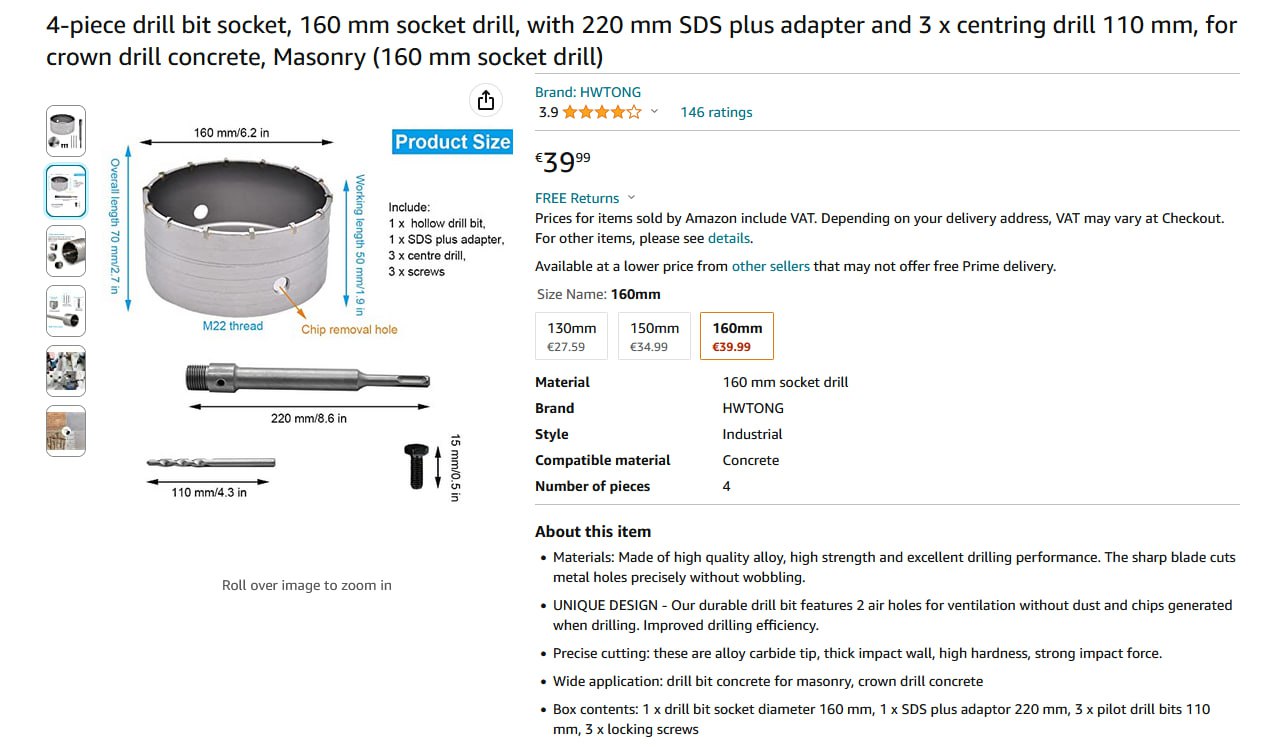Select the 130mm size option

572,336
